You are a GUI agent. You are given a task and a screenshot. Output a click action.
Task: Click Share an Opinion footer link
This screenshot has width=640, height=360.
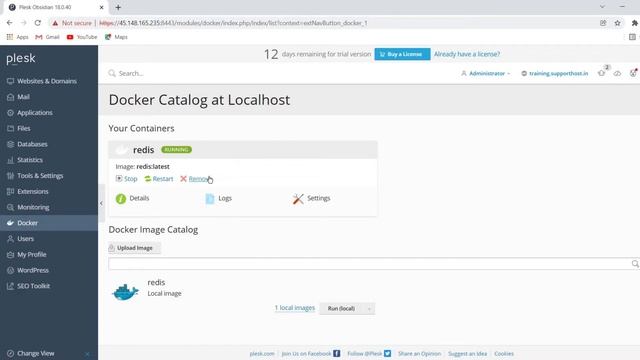(x=420, y=353)
